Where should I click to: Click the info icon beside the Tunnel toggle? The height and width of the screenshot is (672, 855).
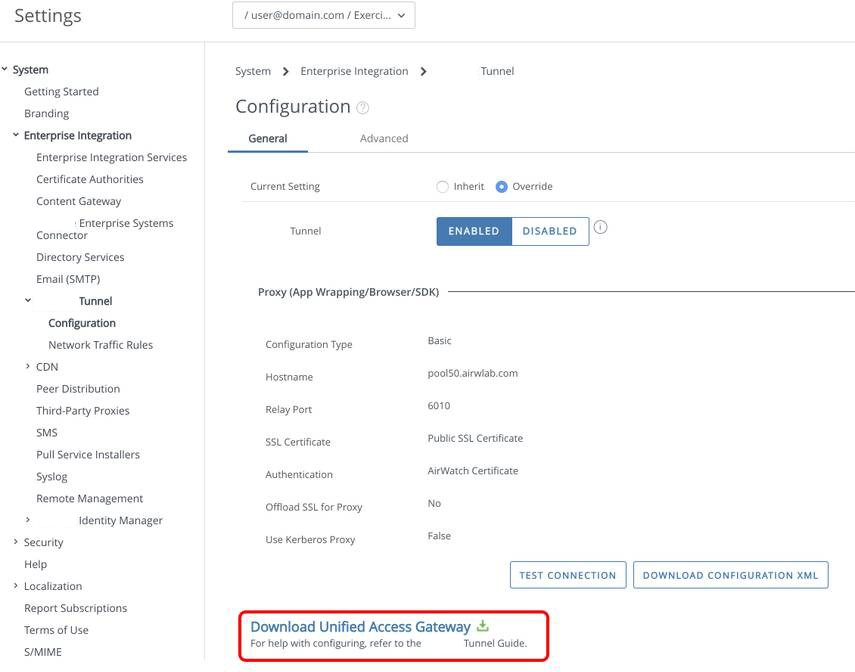click(599, 226)
